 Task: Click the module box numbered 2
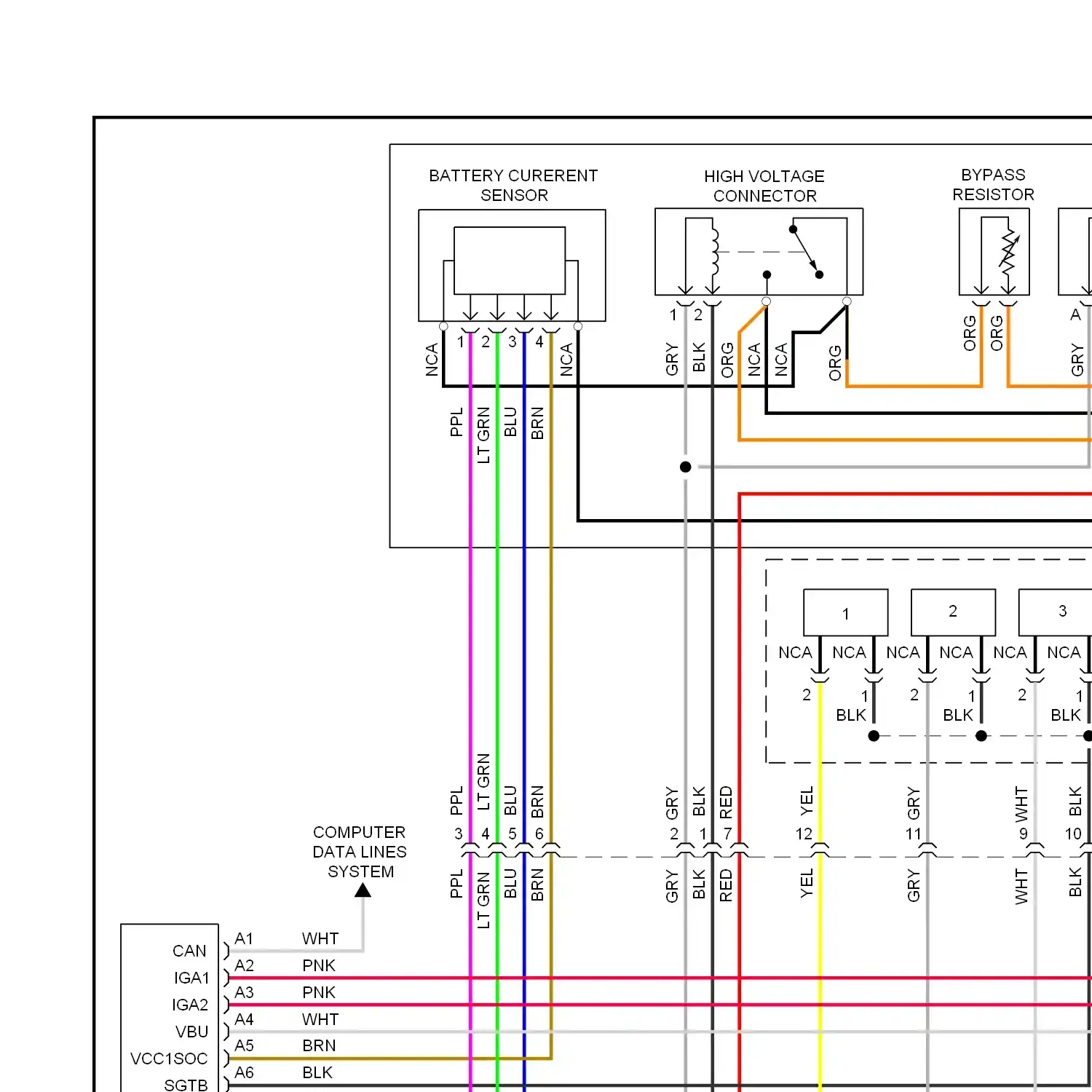[x=953, y=612]
